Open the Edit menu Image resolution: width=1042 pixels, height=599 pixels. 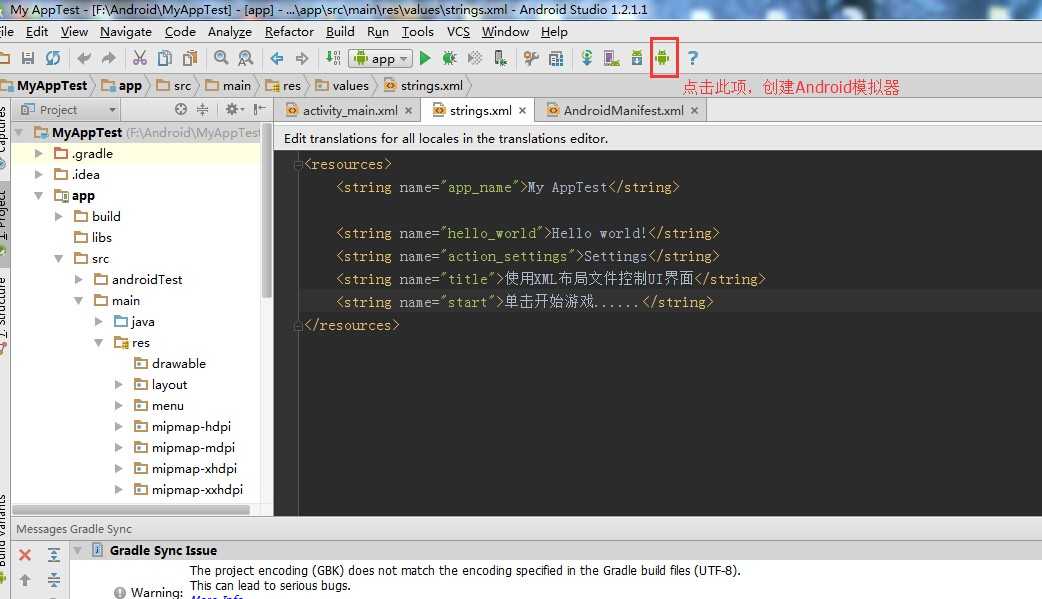[37, 32]
